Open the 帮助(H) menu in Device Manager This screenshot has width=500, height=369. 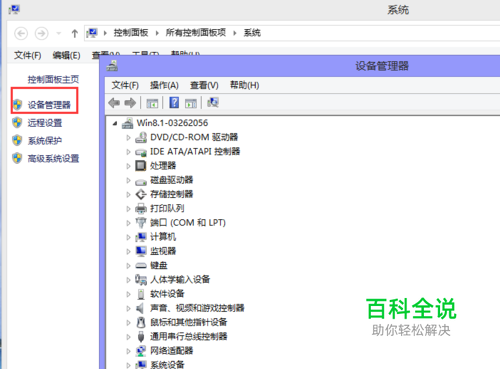(x=244, y=85)
